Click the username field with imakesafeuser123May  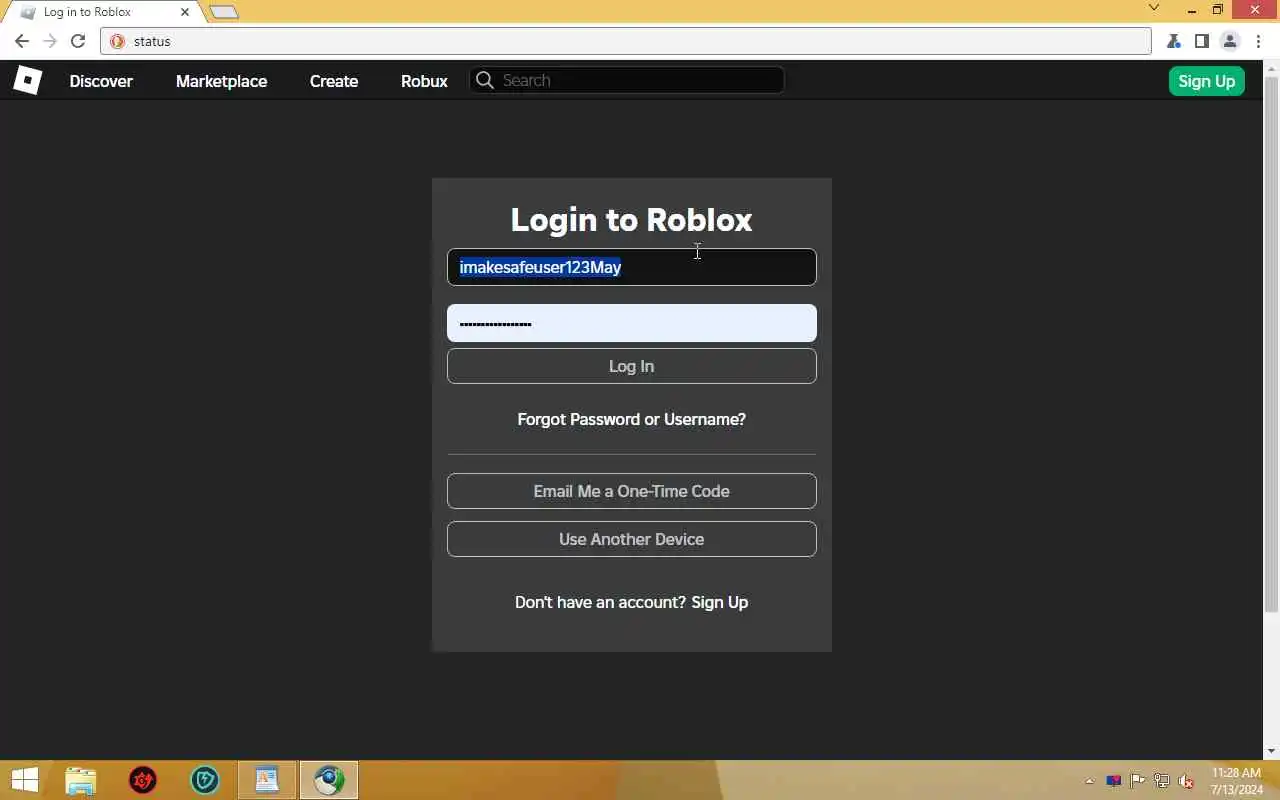pos(631,267)
